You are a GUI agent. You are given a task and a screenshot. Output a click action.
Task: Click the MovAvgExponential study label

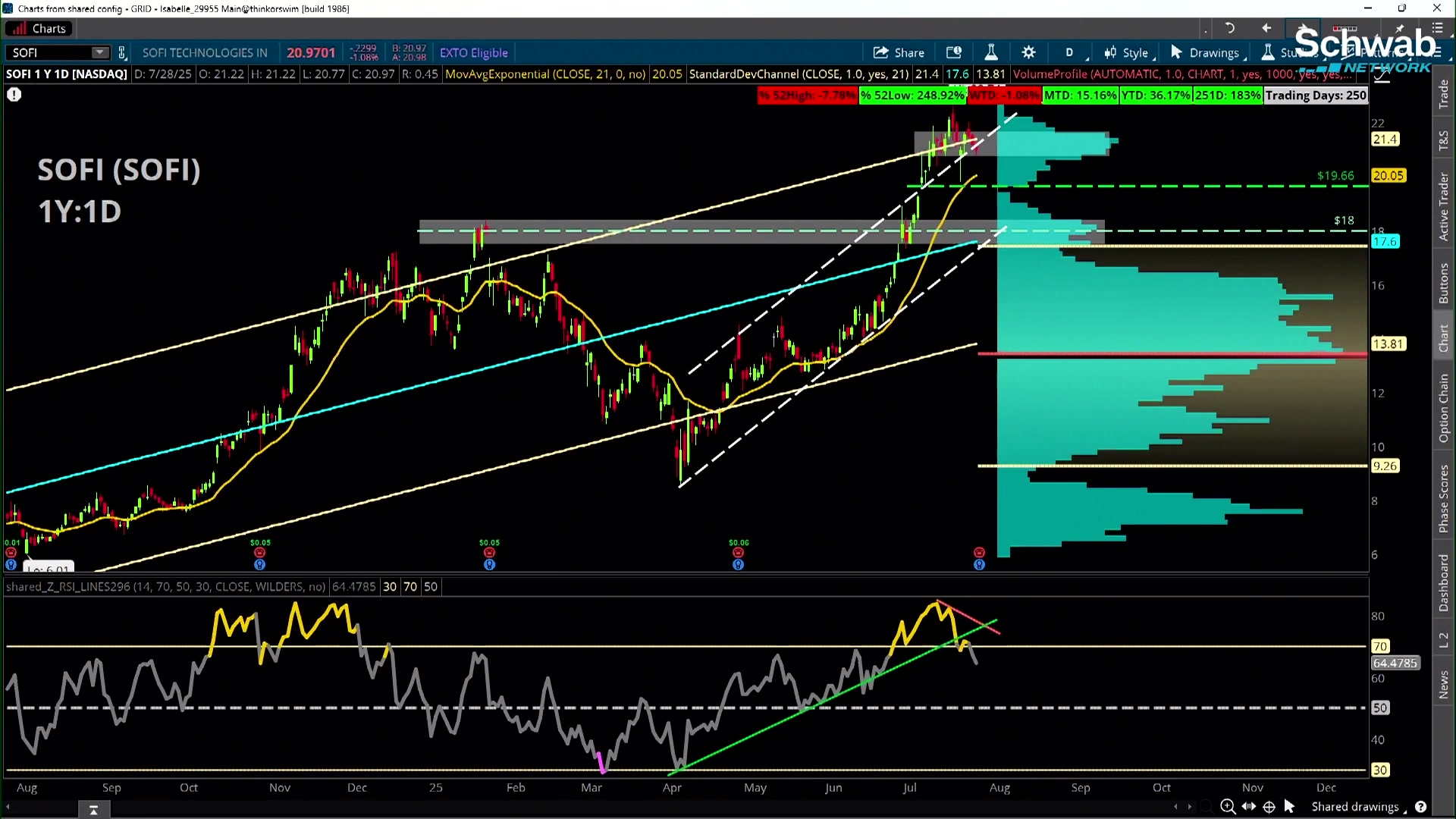[x=545, y=74]
